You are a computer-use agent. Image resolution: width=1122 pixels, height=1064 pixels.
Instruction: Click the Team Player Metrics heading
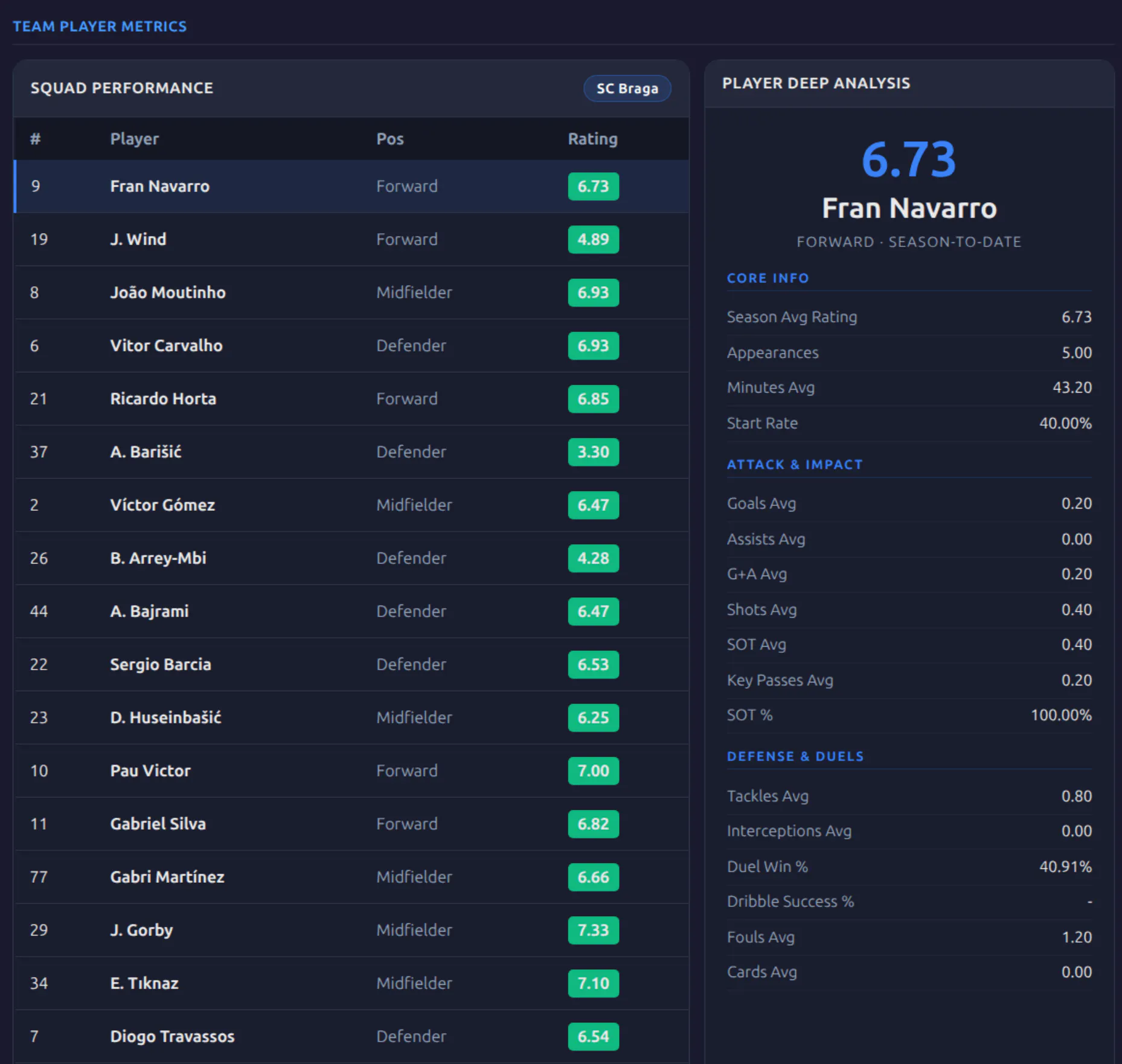click(x=100, y=27)
